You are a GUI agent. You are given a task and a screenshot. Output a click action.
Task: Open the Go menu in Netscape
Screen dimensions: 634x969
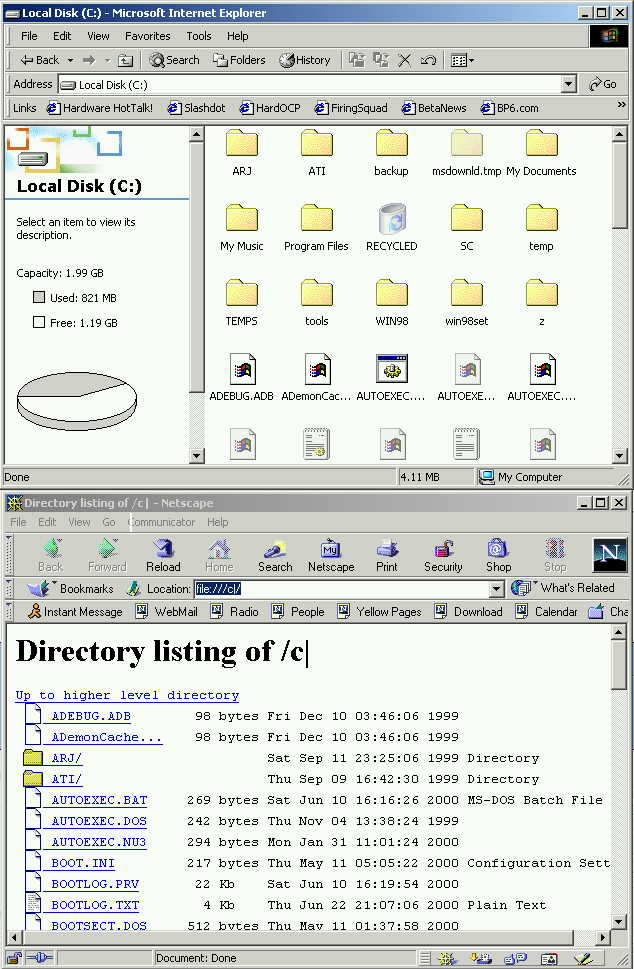109,522
